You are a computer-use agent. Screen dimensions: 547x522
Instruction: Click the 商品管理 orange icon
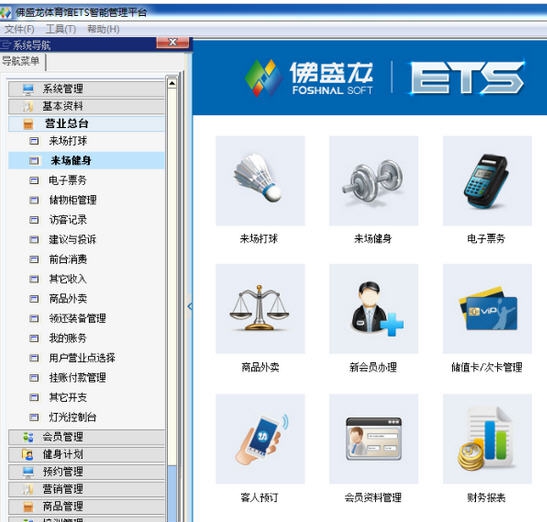(x=28, y=507)
